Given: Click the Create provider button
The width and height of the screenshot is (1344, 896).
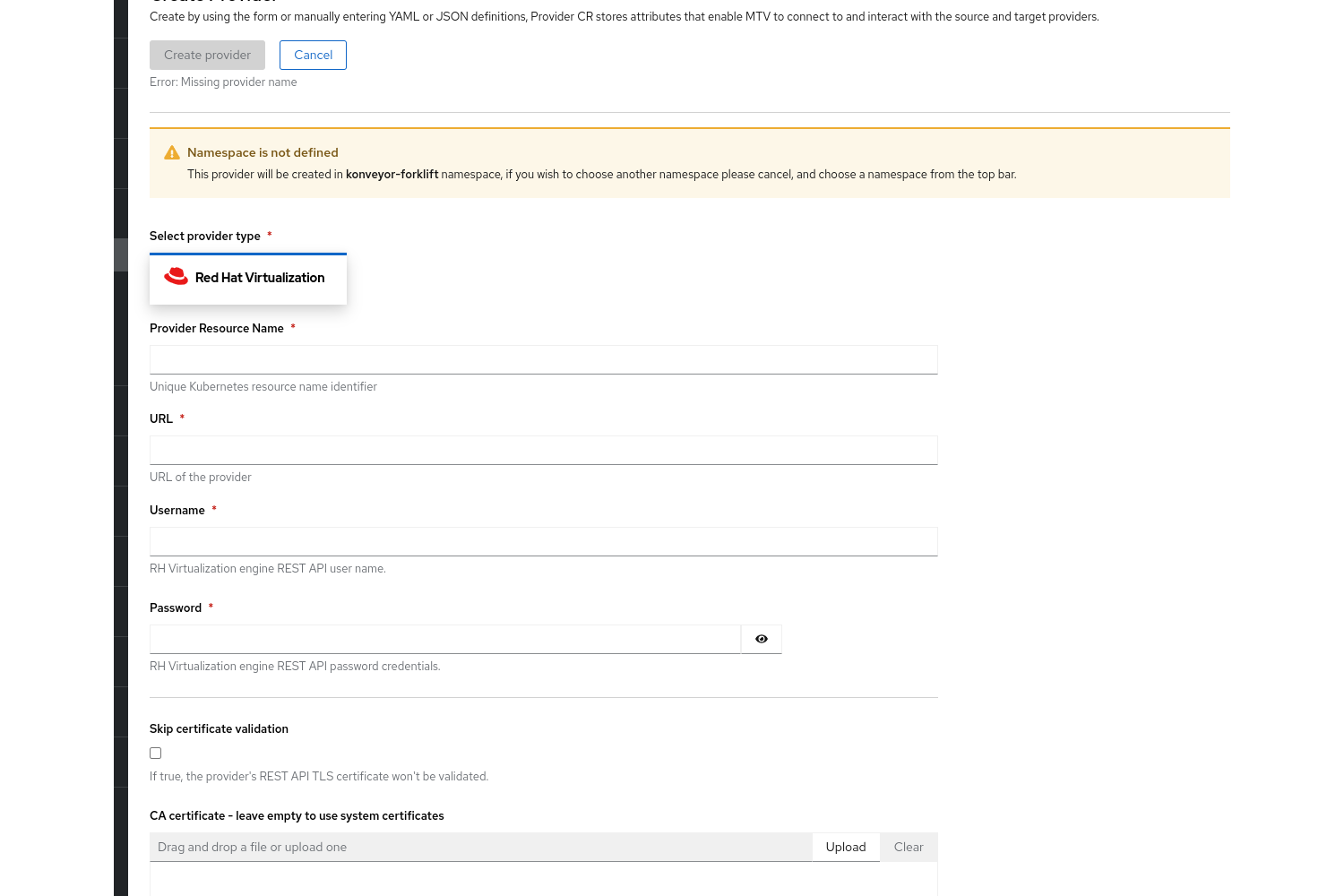Looking at the screenshot, I should [x=207, y=55].
